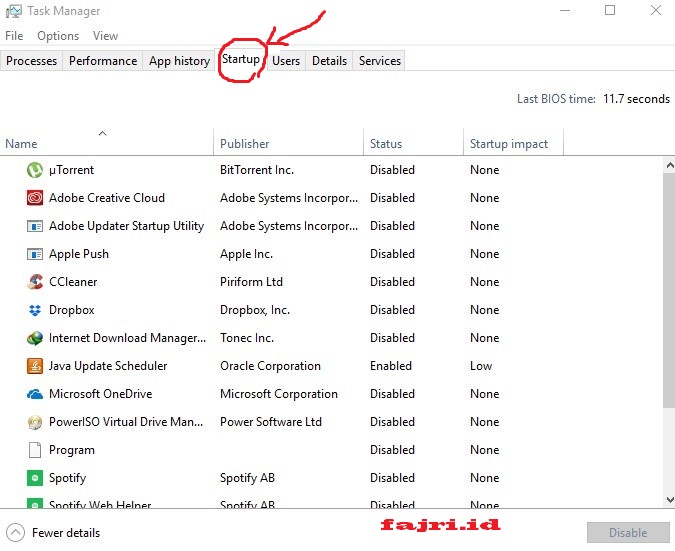Select the Apple Push entry

click(x=79, y=254)
